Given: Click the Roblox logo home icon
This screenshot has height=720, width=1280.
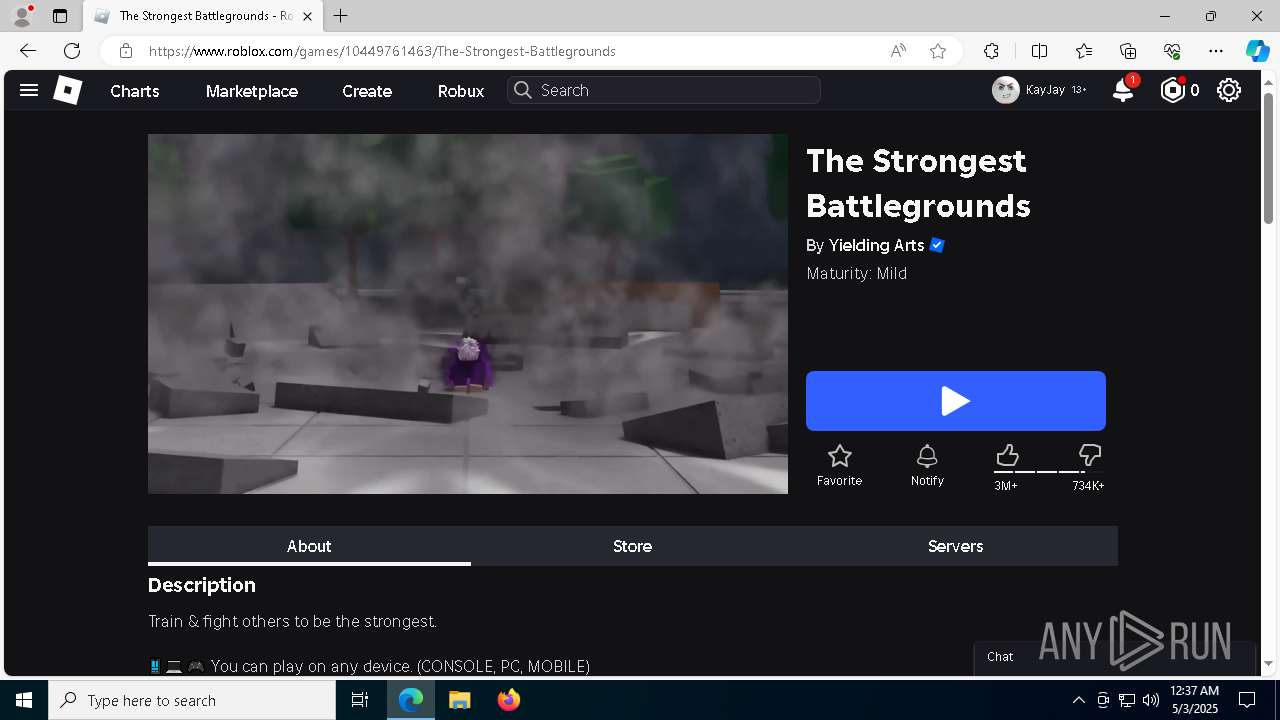Looking at the screenshot, I should tap(67, 90).
